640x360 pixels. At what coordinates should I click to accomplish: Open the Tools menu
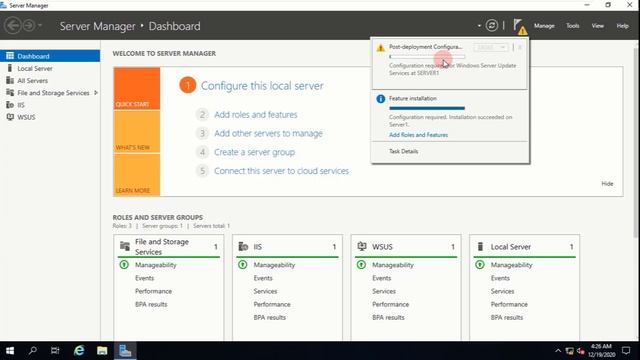pyautogui.click(x=572, y=26)
